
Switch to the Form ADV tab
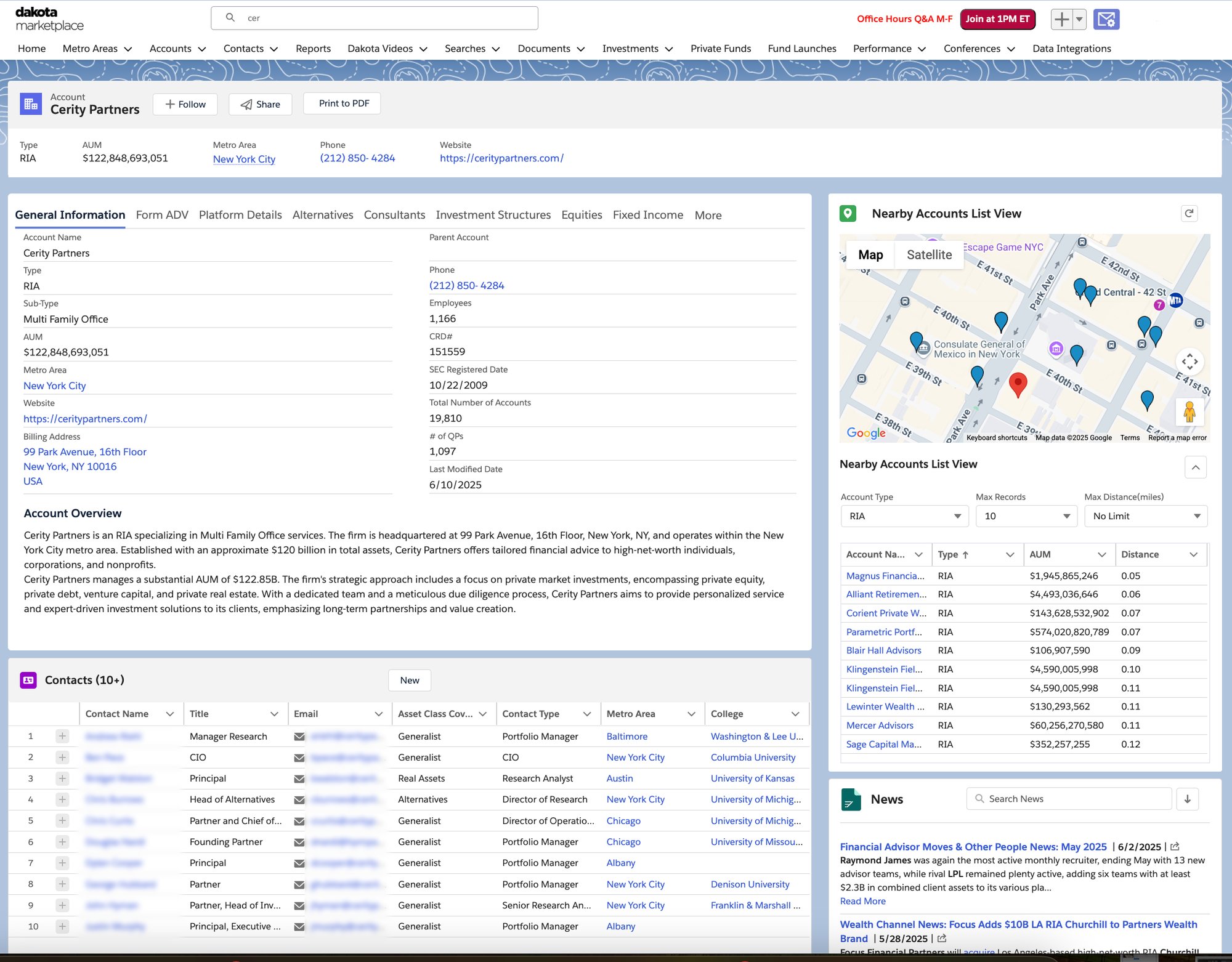point(162,215)
